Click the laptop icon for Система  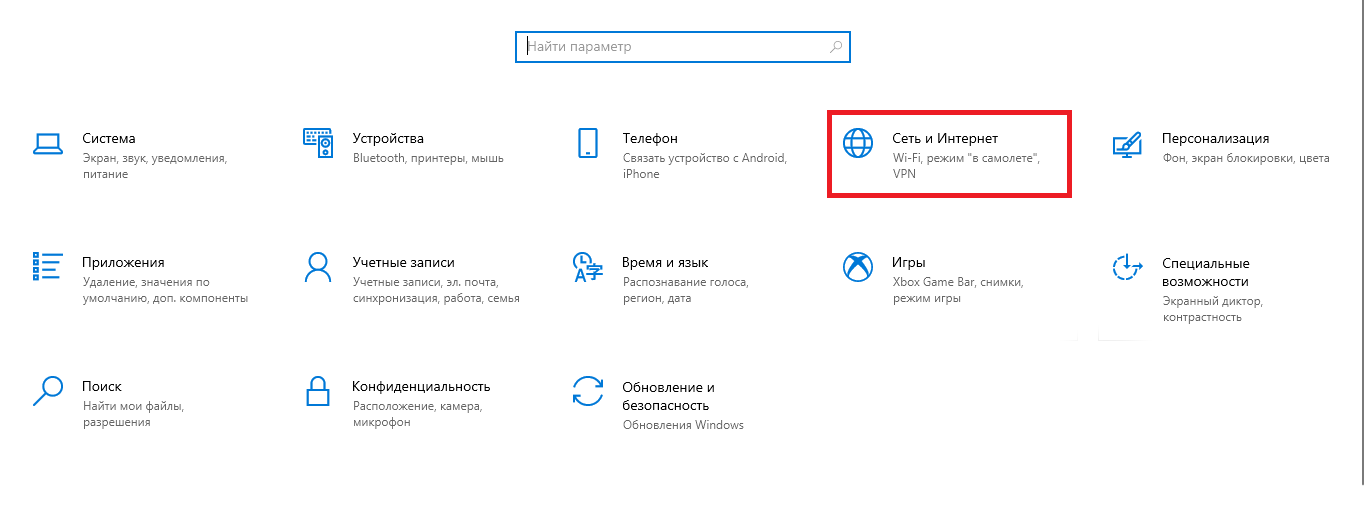pos(47,143)
